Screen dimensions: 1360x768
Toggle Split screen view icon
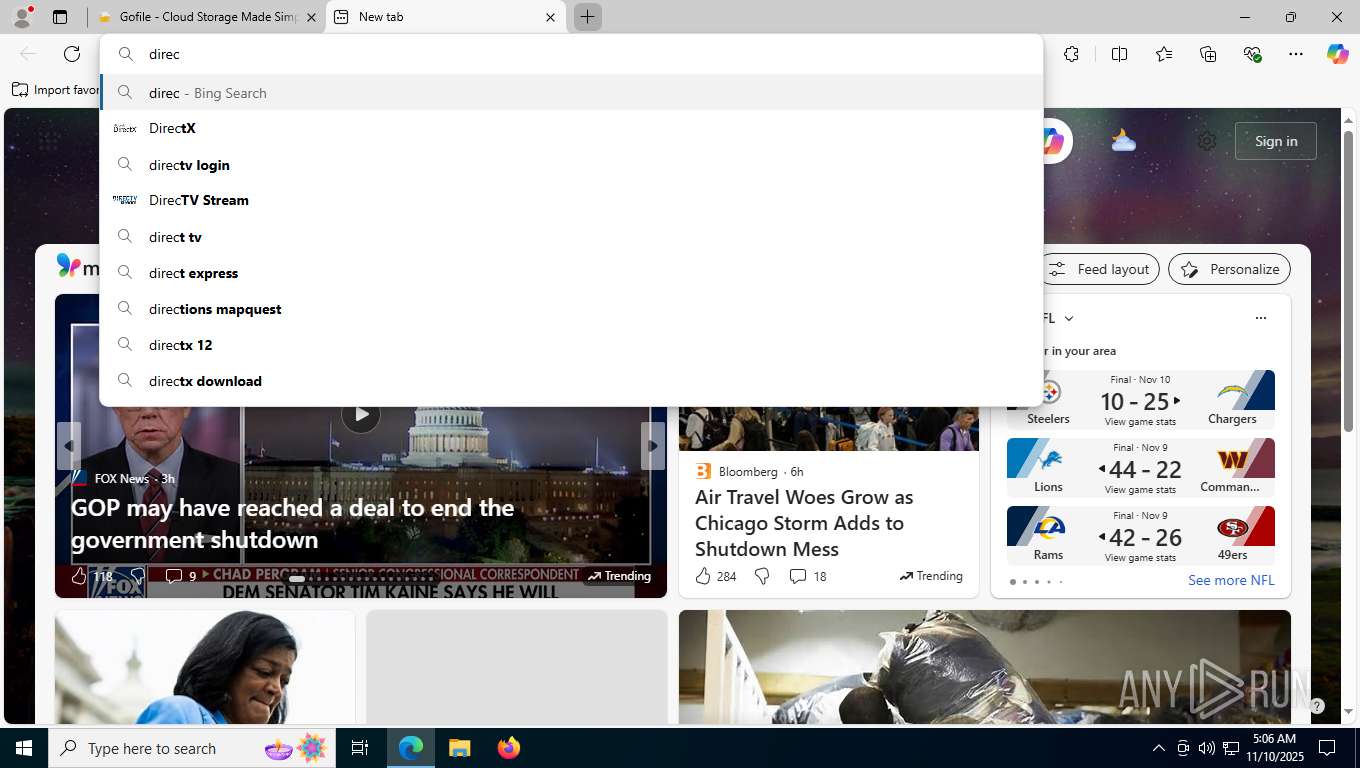pos(1119,54)
